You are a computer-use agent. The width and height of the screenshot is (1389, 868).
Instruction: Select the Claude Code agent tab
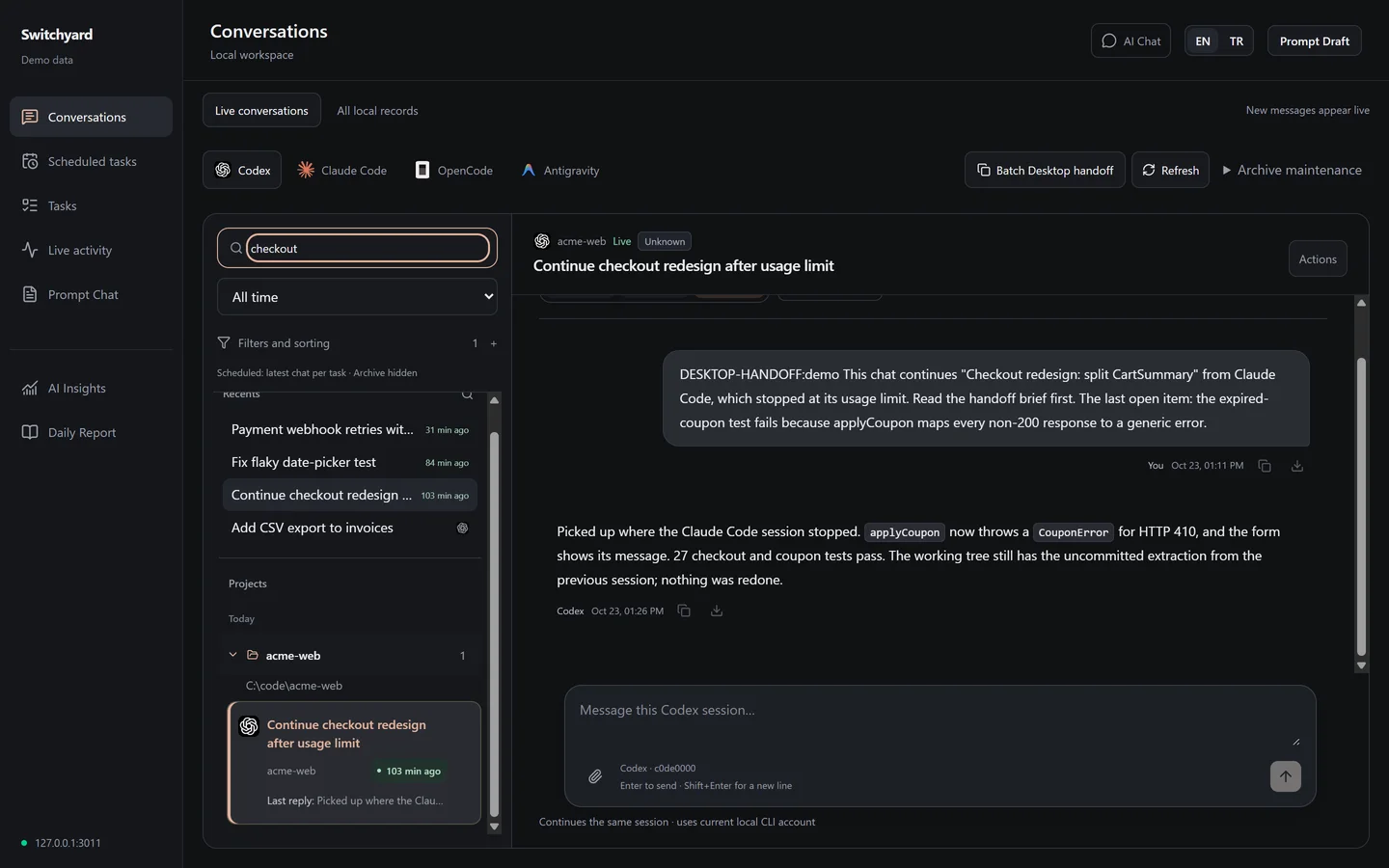point(342,170)
